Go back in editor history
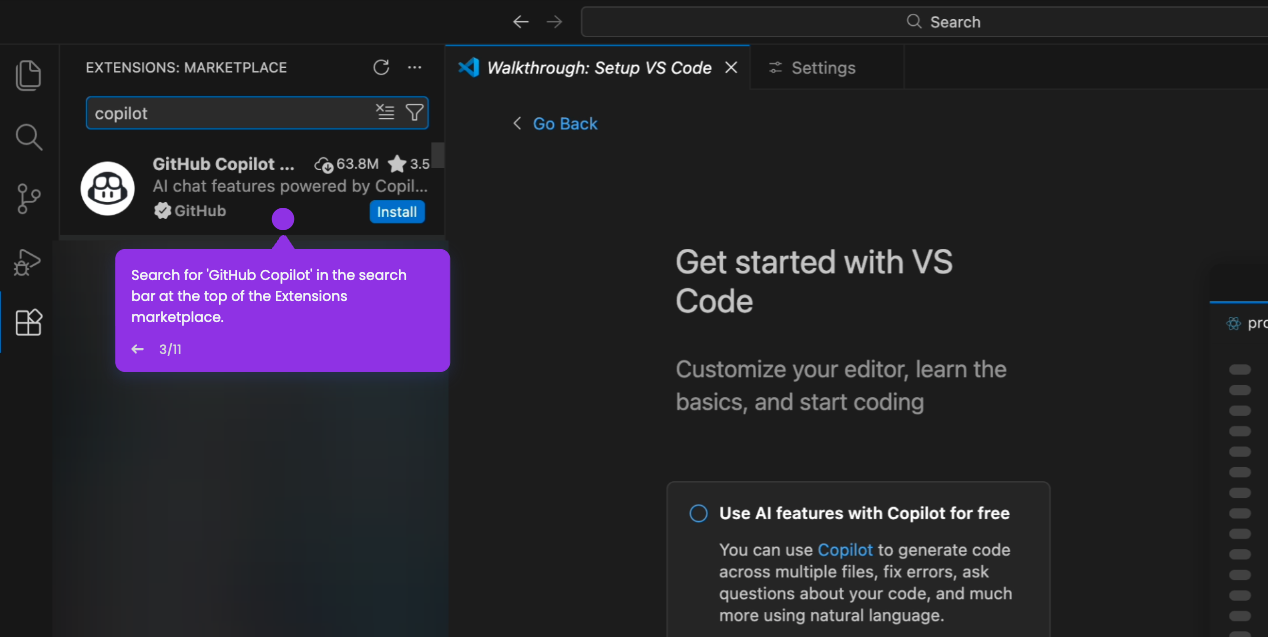The height and width of the screenshot is (637, 1268). [520, 21]
